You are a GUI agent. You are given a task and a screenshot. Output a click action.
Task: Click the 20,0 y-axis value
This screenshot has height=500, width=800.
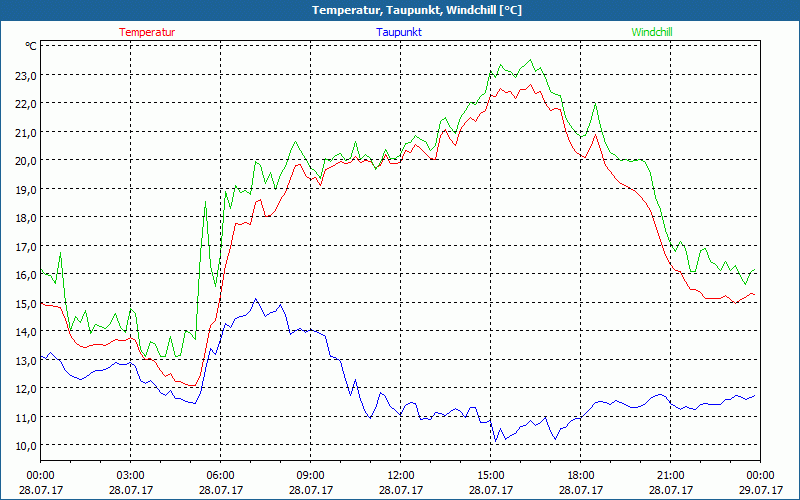point(26,161)
